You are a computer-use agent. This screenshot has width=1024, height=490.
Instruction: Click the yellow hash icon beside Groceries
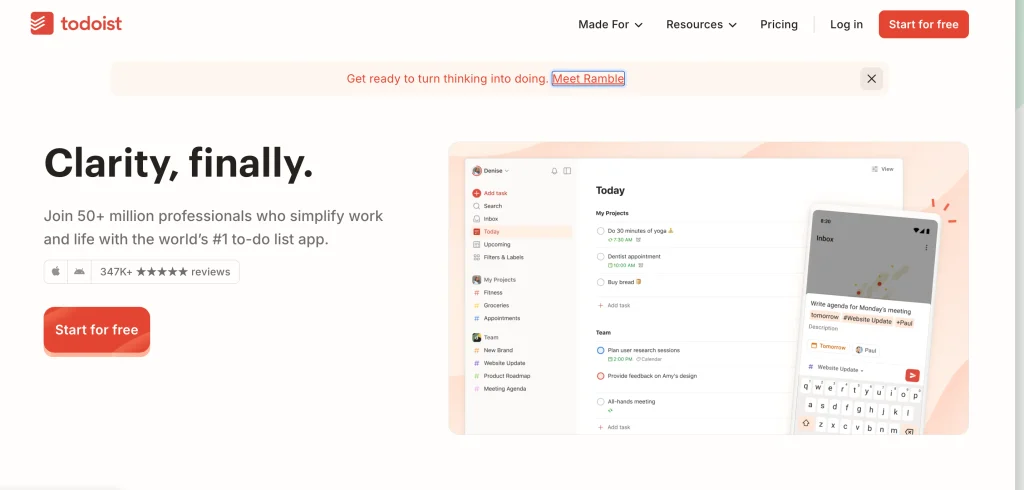pos(477,305)
